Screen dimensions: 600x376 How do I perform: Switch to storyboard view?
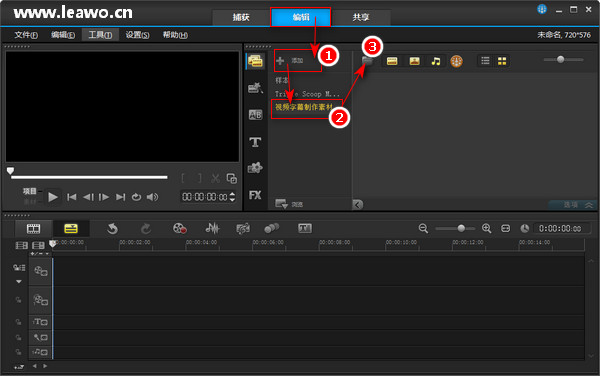tap(33, 229)
